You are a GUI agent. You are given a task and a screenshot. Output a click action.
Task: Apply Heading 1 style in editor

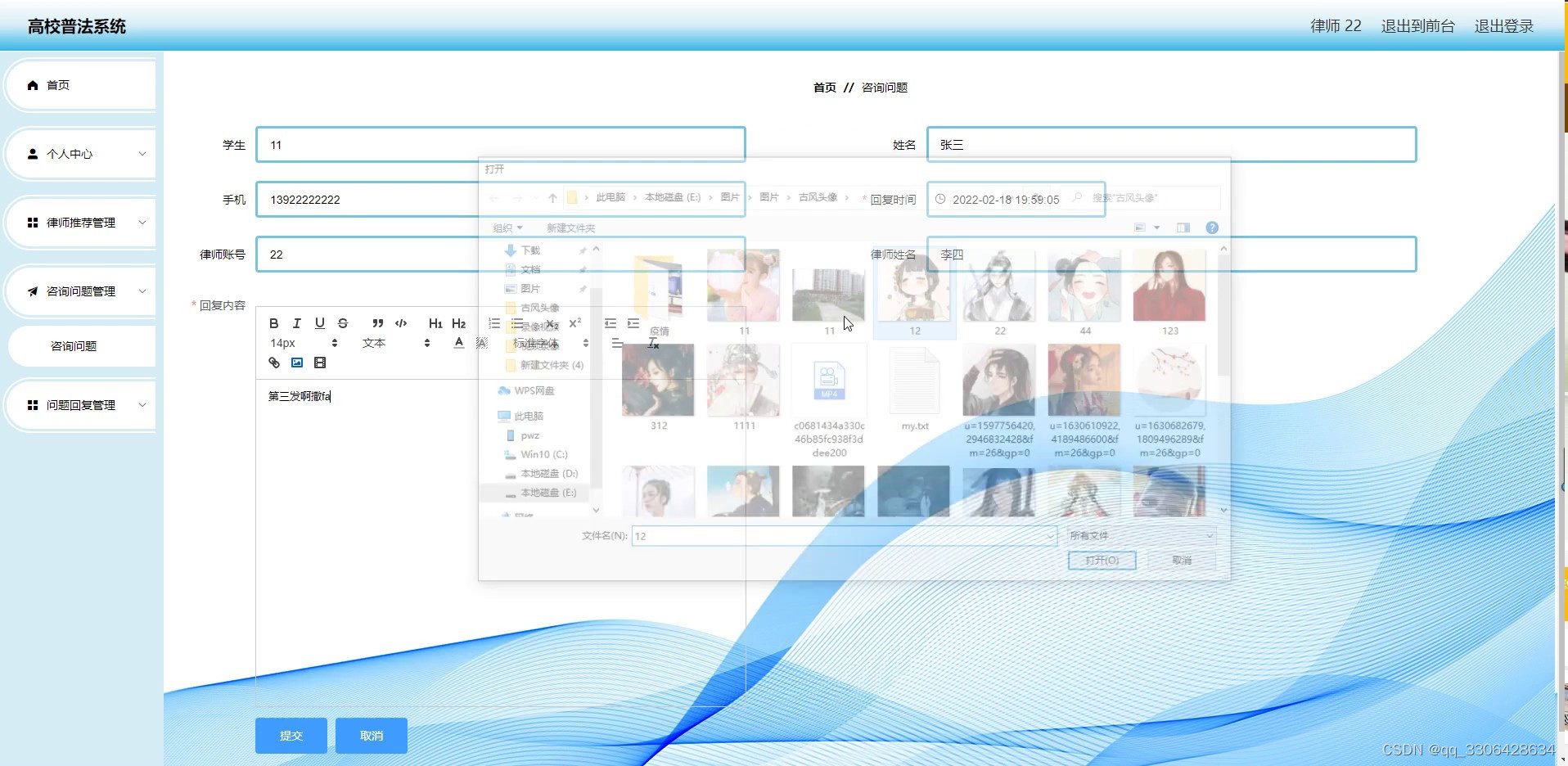[435, 323]
